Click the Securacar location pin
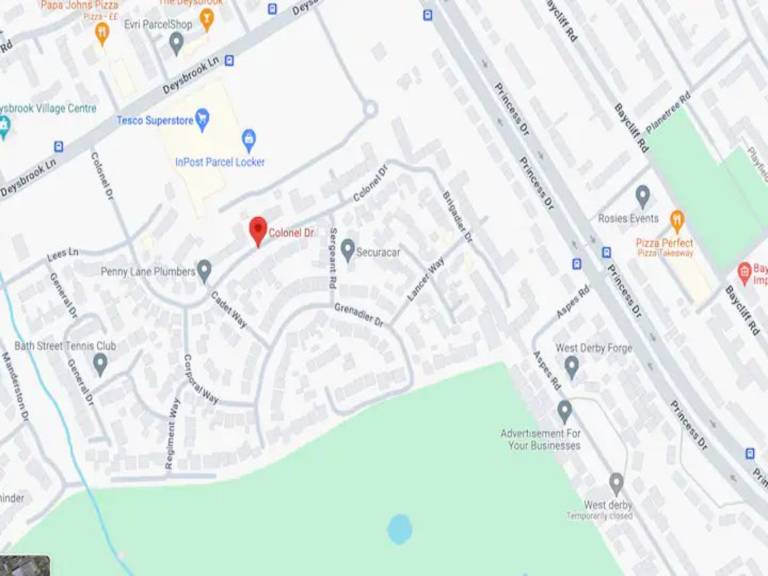 (348, 250)
